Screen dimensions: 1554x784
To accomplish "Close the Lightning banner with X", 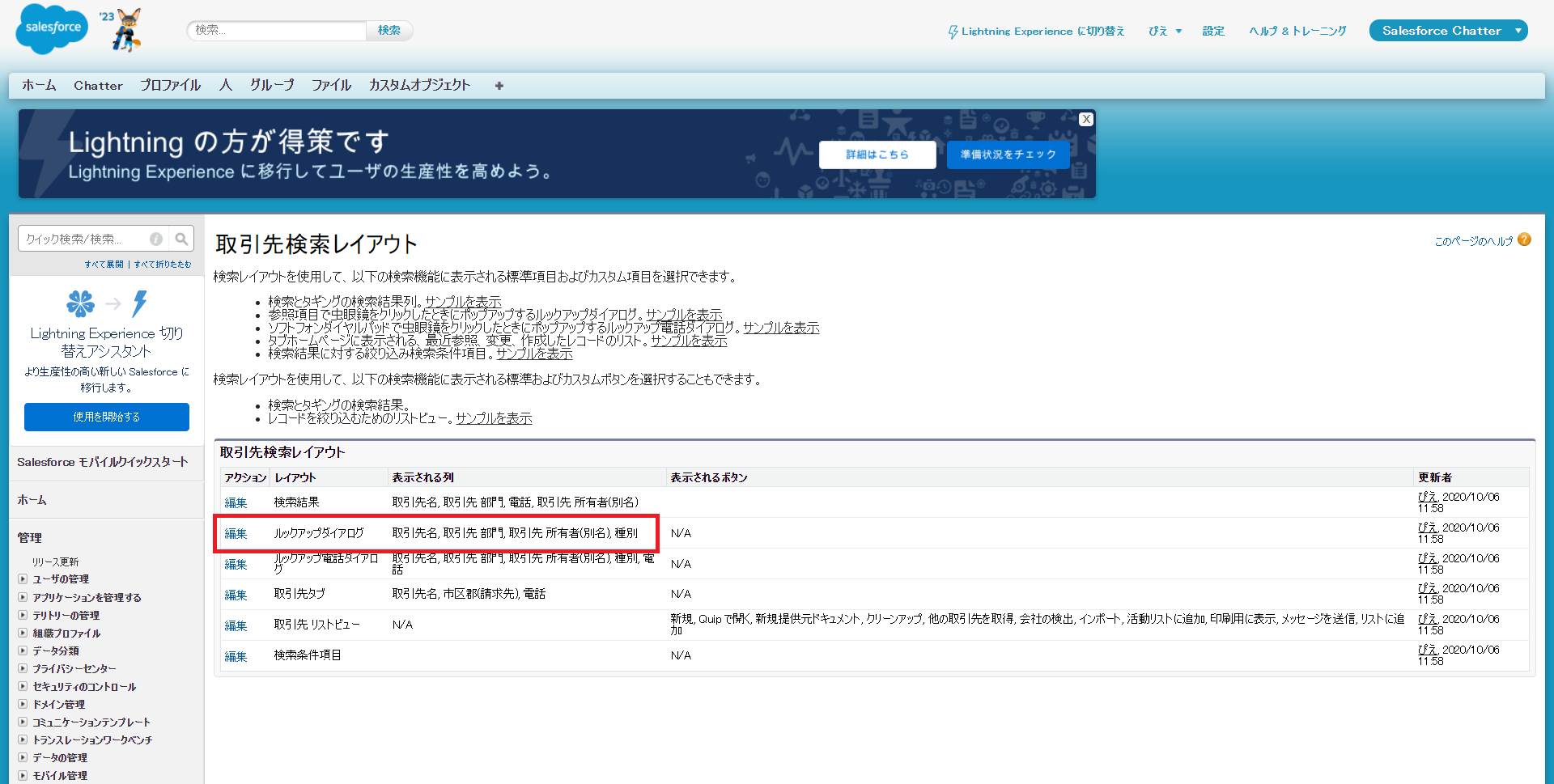I will 1086,119.
